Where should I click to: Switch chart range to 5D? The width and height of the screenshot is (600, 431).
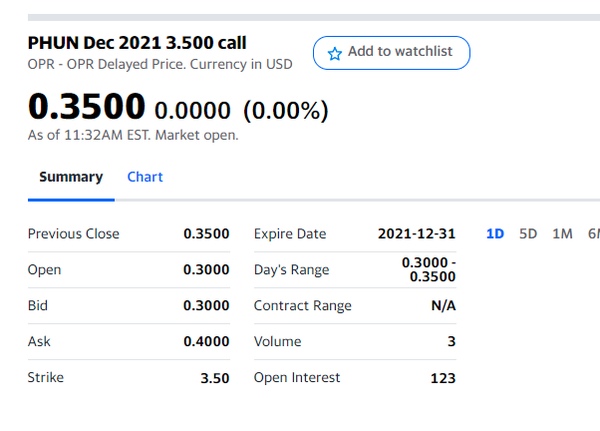click(528, 234)
